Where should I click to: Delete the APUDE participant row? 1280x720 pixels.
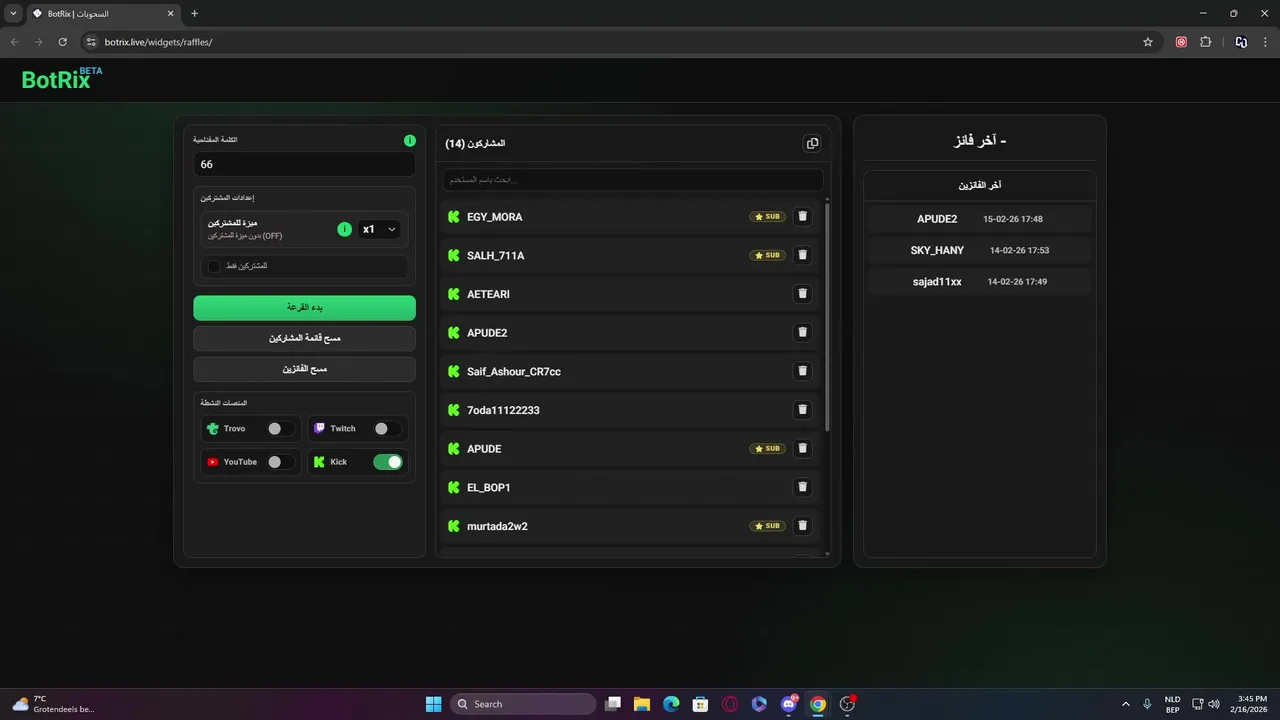(802, 448)
